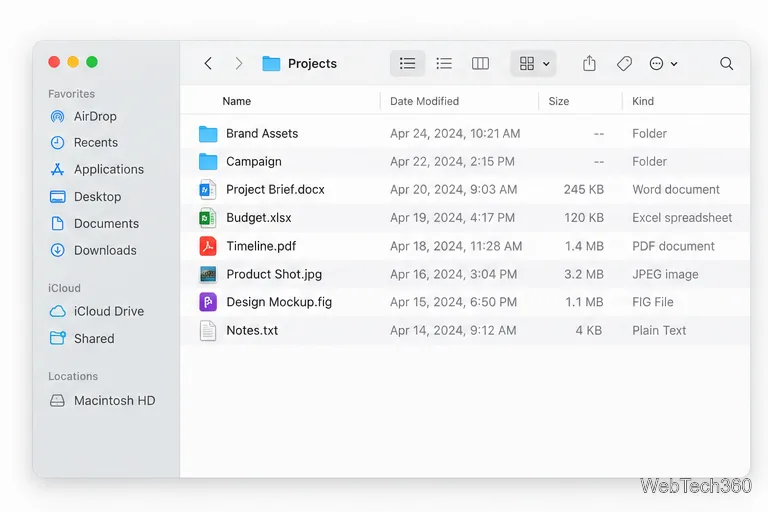Click the Plain Text kind cell
This screenshot has height=512, width=768.
click(659, 330)
